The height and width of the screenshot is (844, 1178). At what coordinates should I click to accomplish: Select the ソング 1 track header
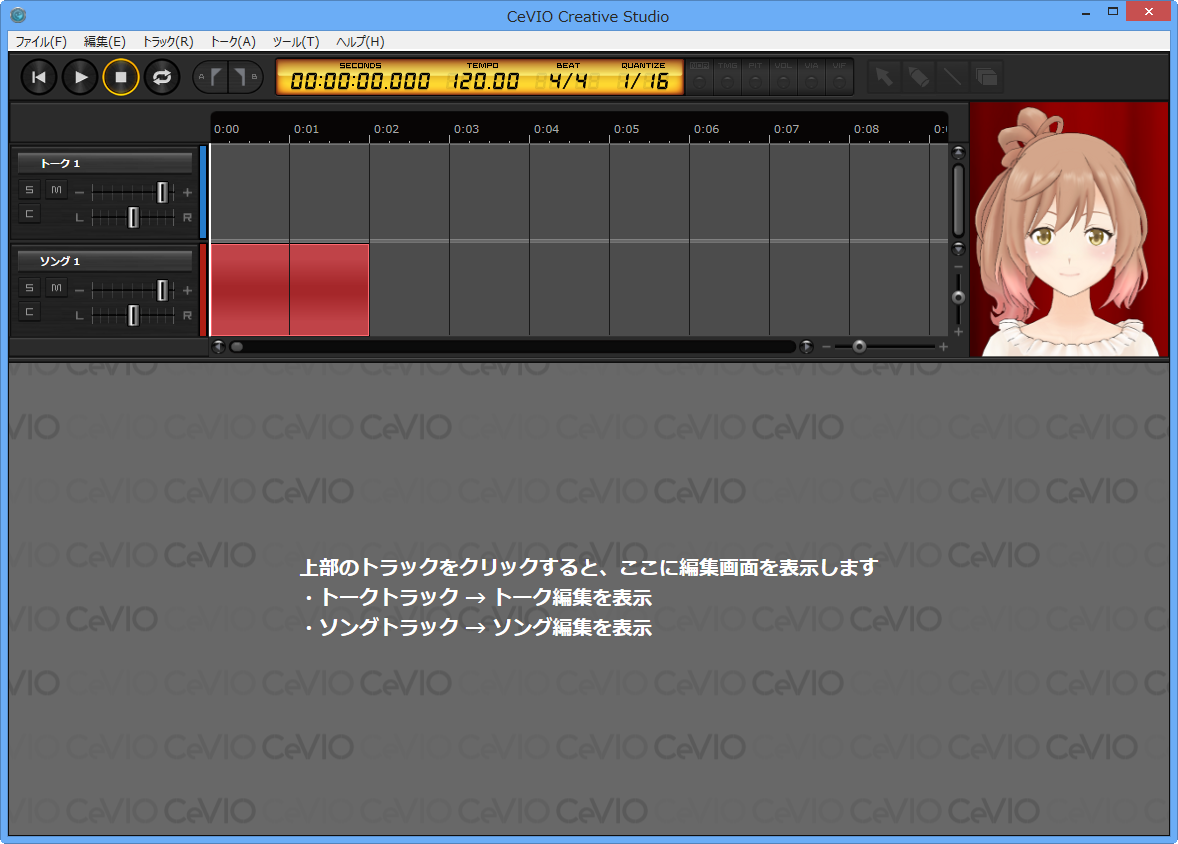(105, 261)
